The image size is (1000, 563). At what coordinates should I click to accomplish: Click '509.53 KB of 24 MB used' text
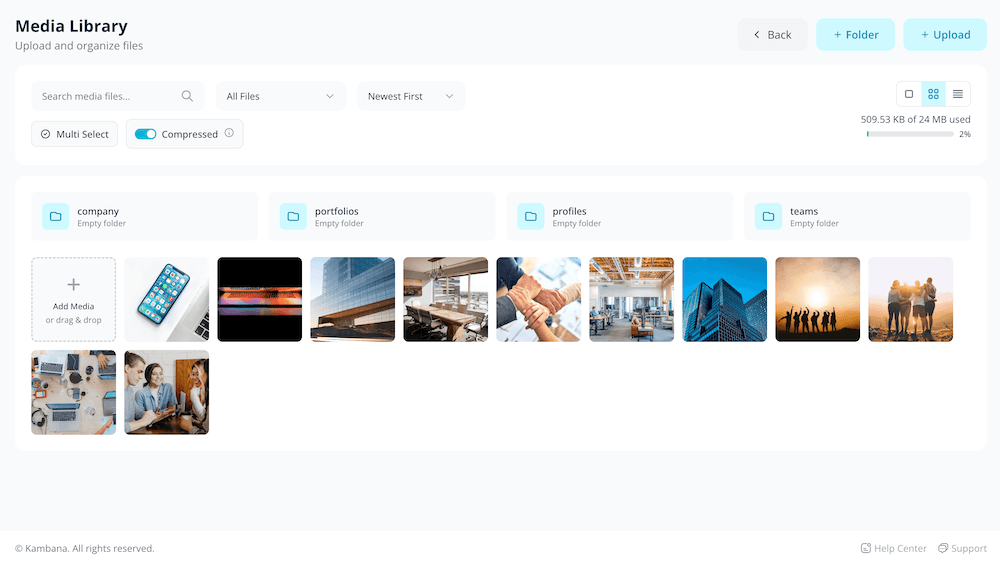[x=915, y=119]
